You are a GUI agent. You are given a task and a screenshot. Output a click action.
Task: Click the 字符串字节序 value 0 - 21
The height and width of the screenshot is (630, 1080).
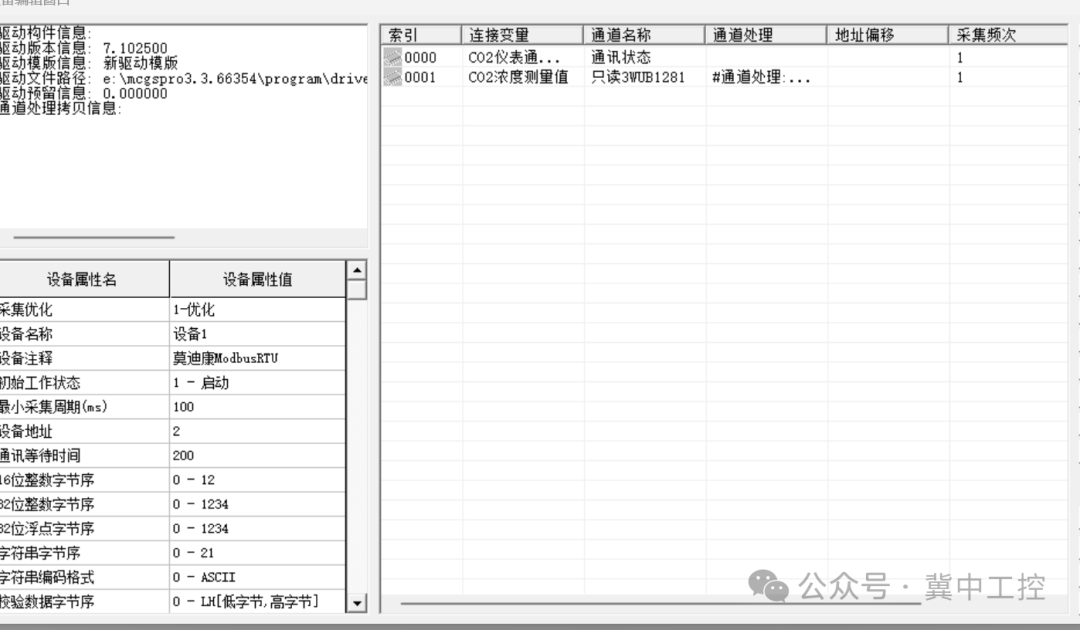(x=258, y=553)
